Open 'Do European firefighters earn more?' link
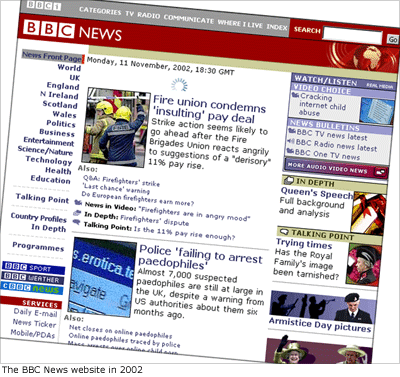 (x=137, y=199)
